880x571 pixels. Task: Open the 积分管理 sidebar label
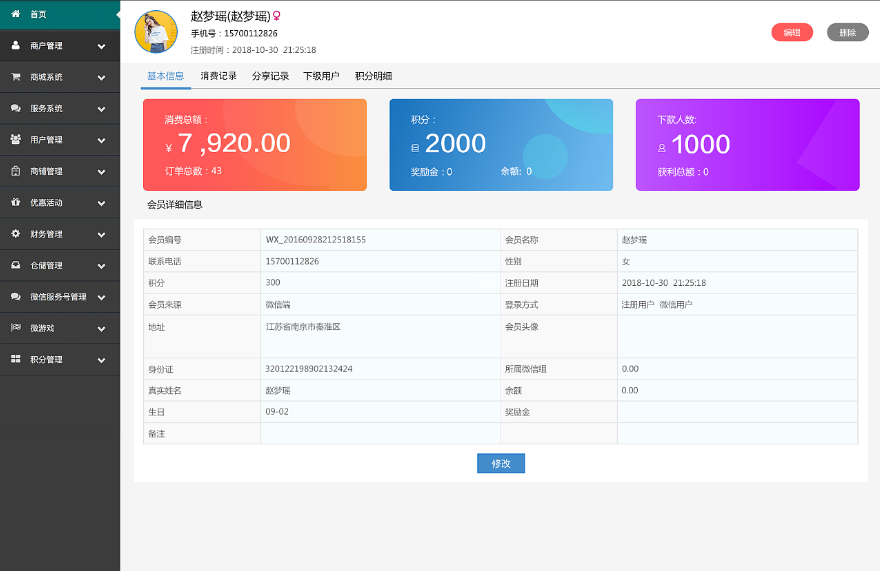point(46,359)
